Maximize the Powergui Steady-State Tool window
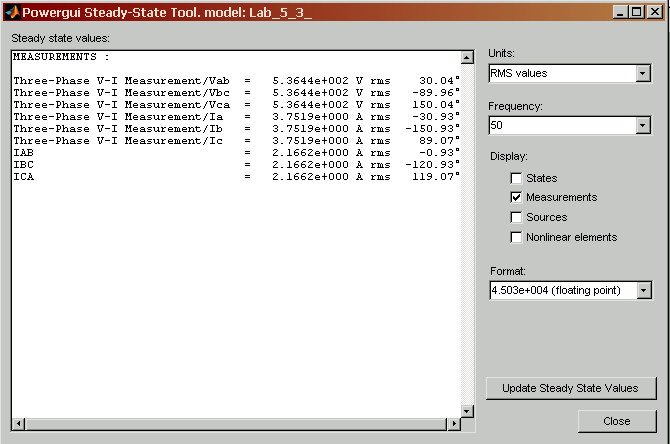Image resolution: width=670 pixels, height=444 pixels. (x=637, y=12)
